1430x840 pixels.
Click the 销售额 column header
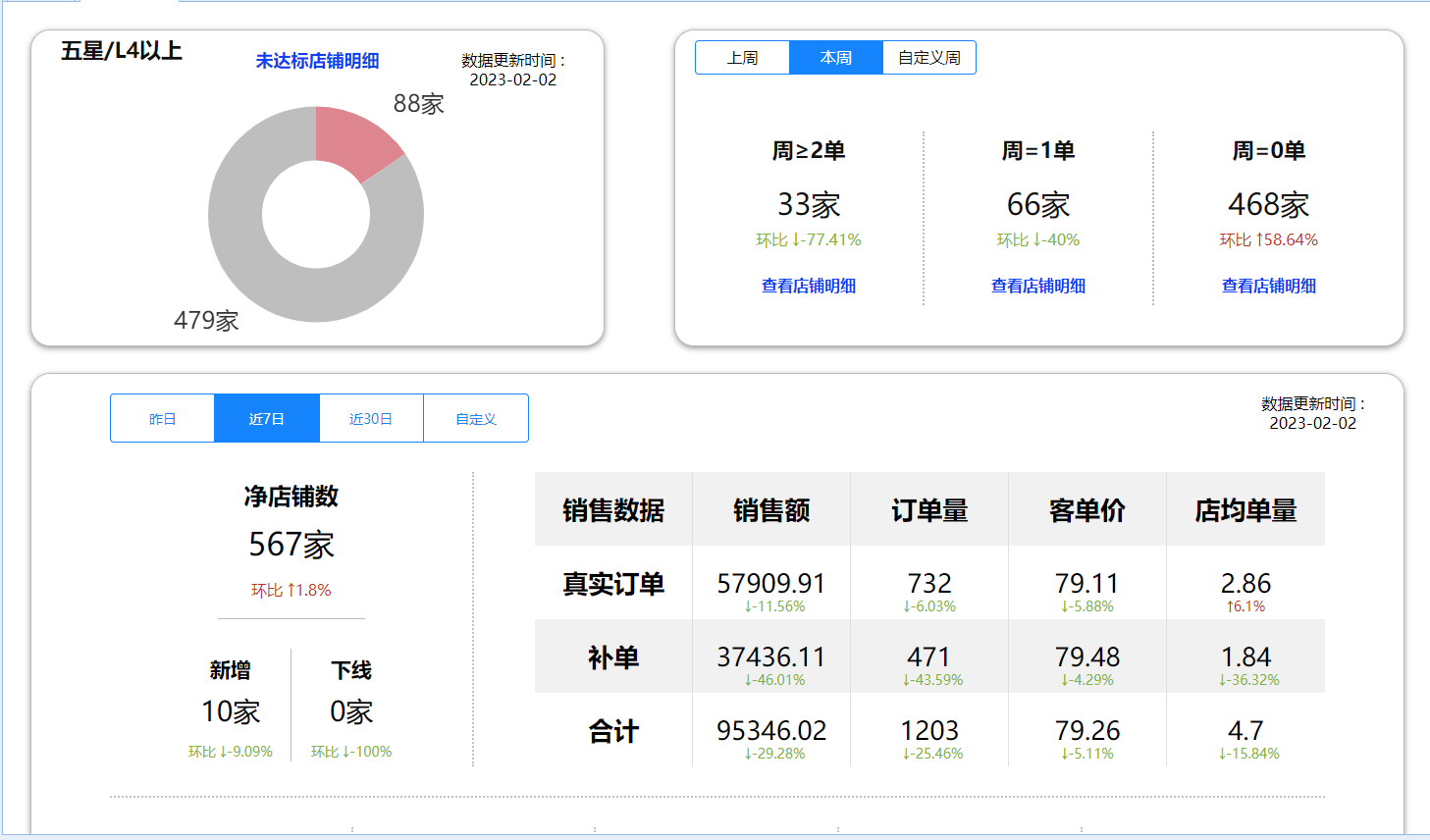tap(771, 510)
